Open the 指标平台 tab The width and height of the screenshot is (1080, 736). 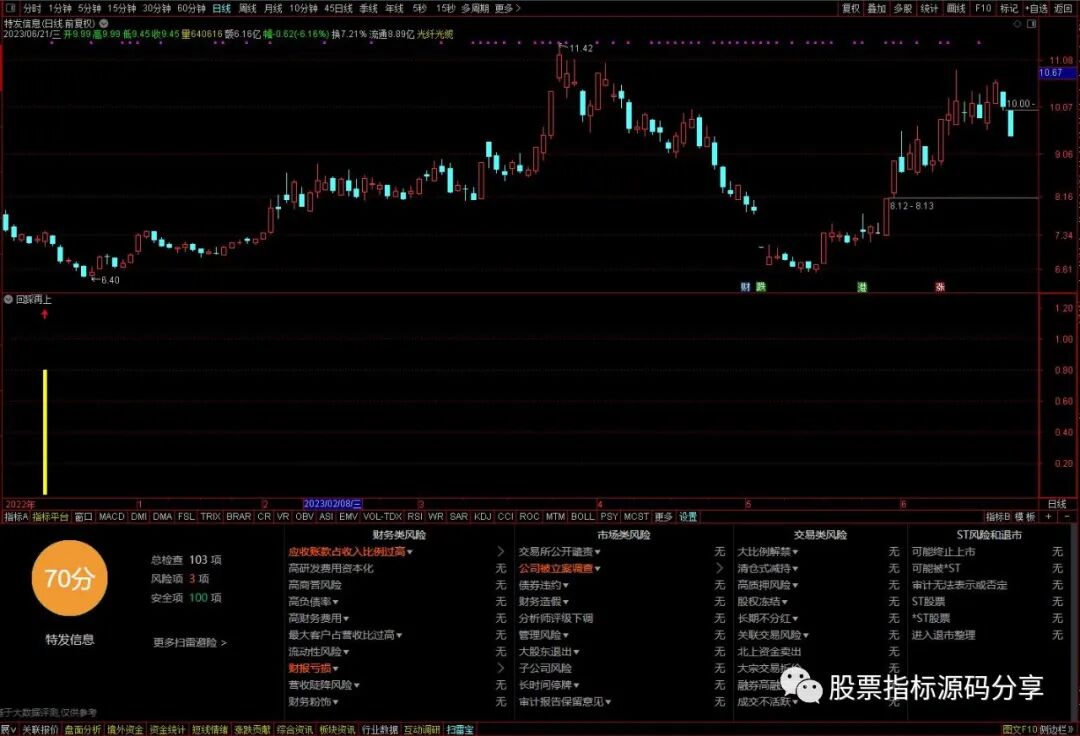pos(51,516)
